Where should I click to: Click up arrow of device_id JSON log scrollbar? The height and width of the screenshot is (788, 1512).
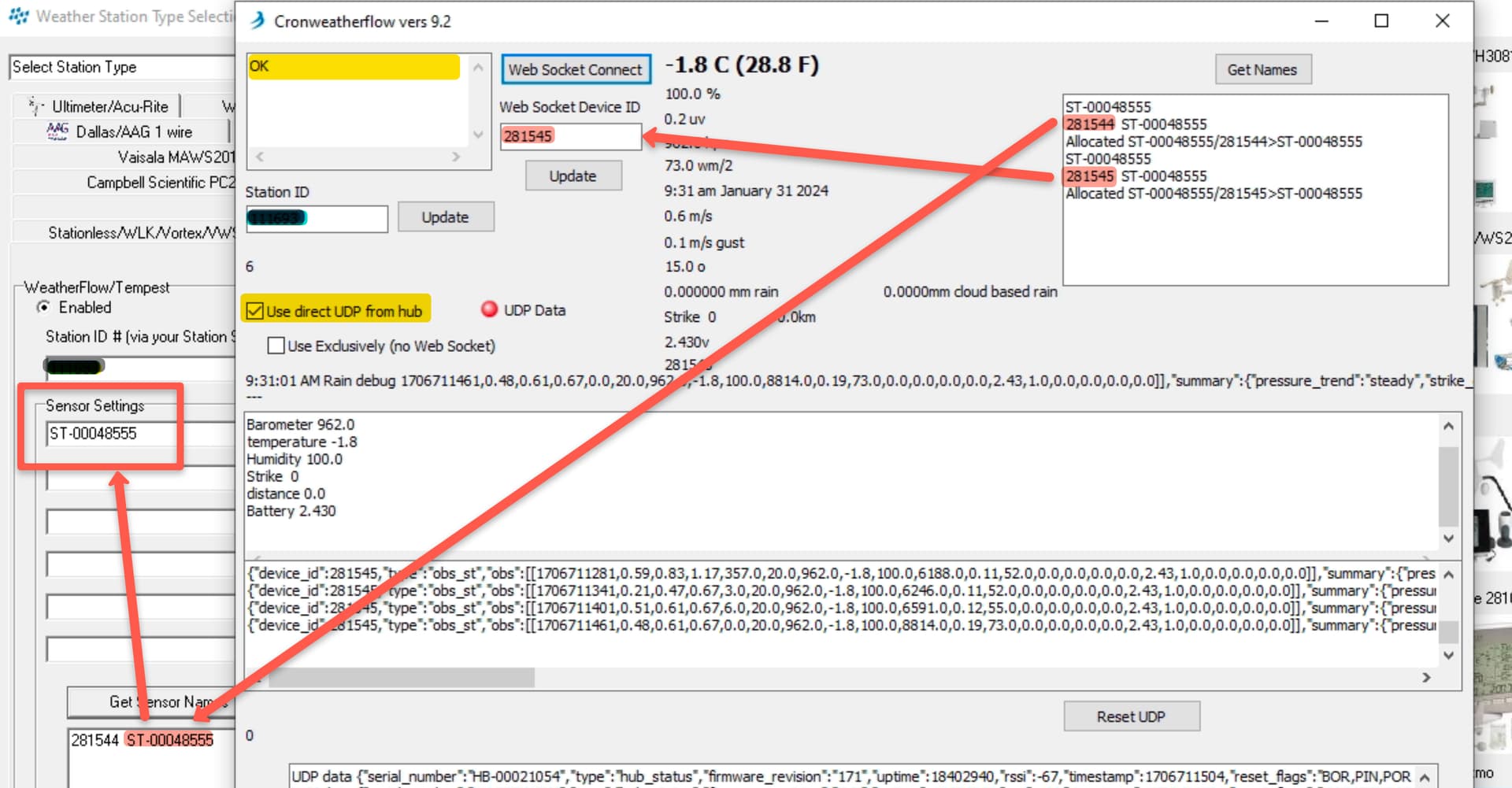click(x=1448, y=575)
